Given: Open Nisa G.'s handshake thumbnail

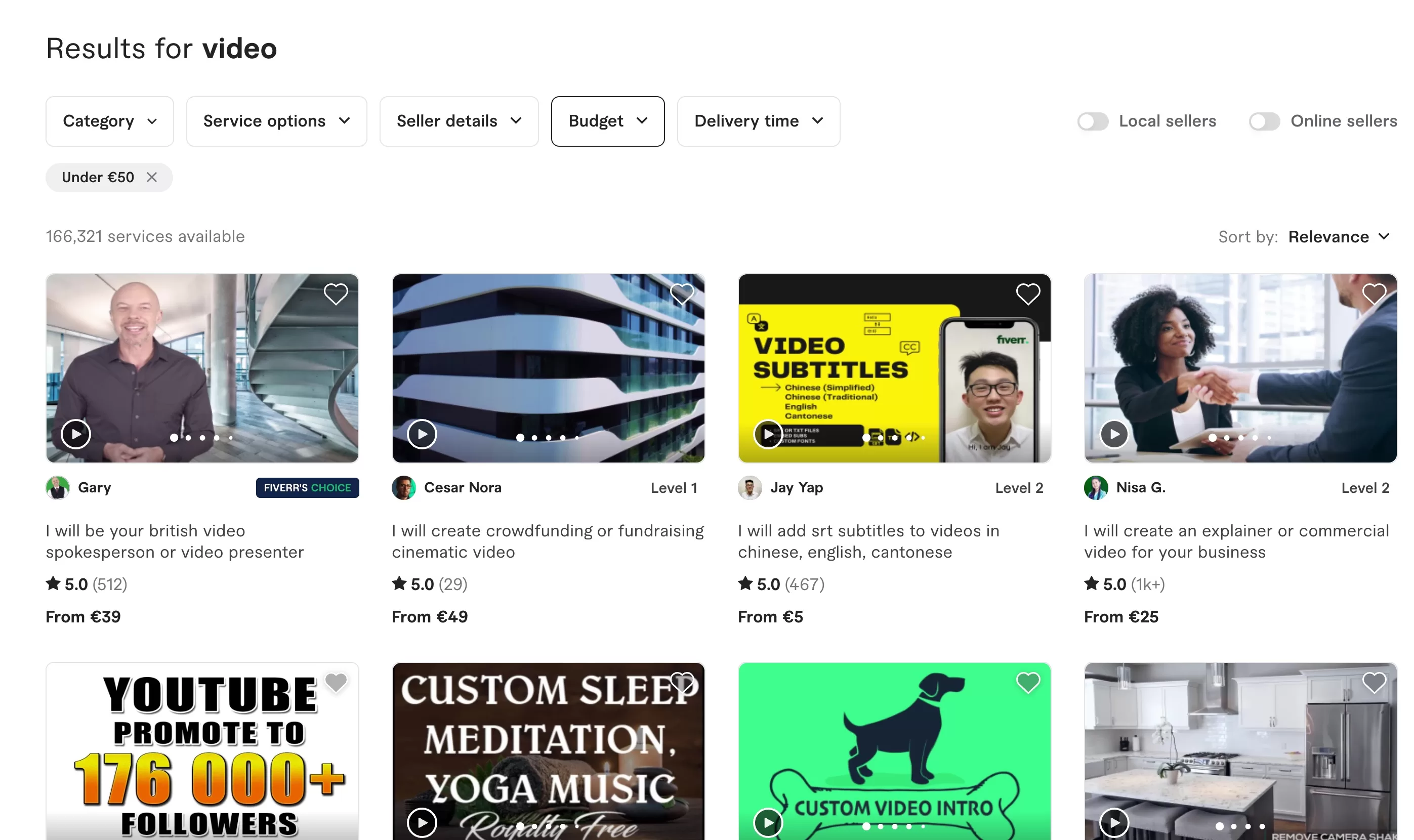Looking at the screenshot, I should point(1240,368).
